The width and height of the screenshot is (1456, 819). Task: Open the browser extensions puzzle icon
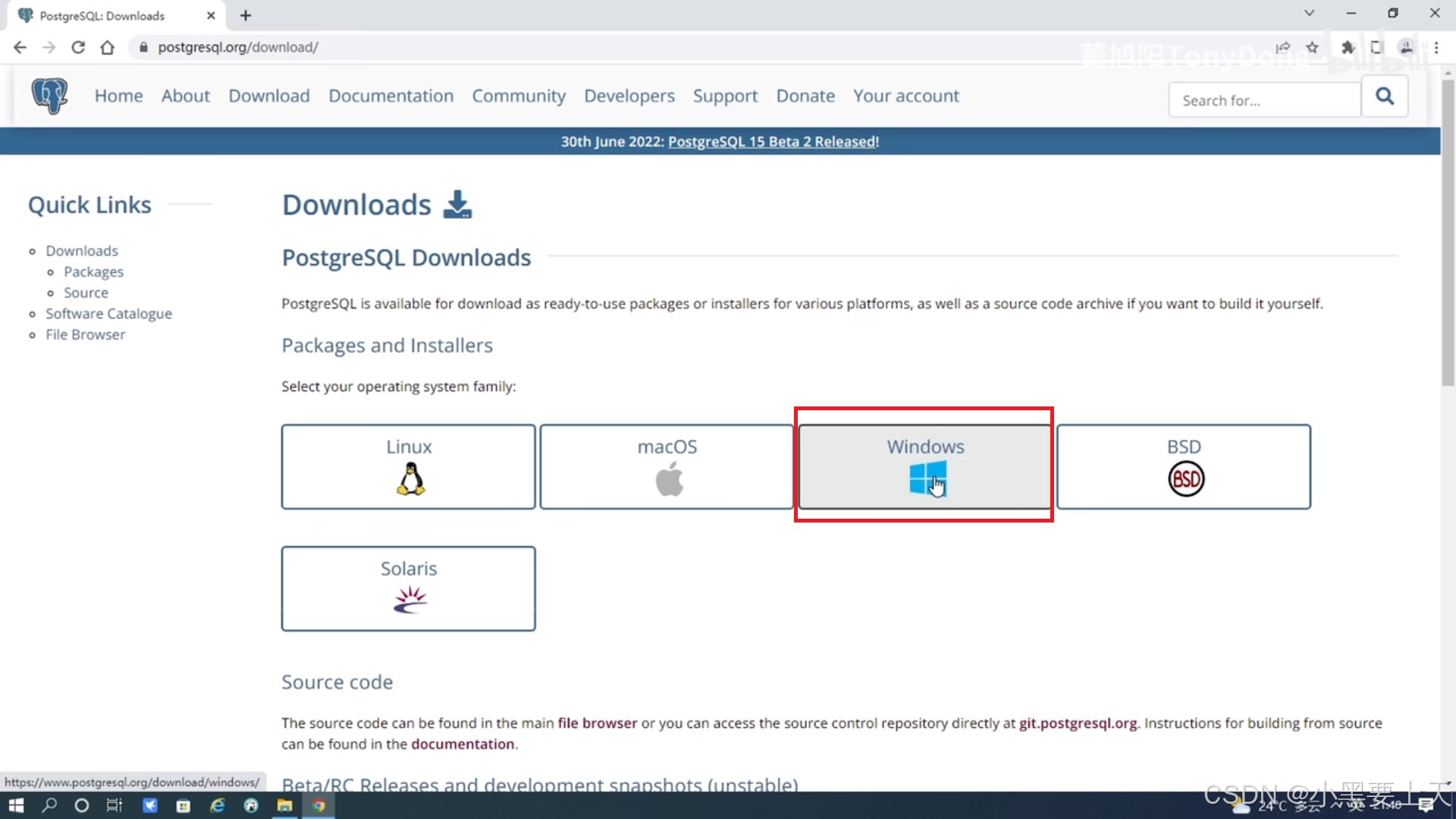1348,47
